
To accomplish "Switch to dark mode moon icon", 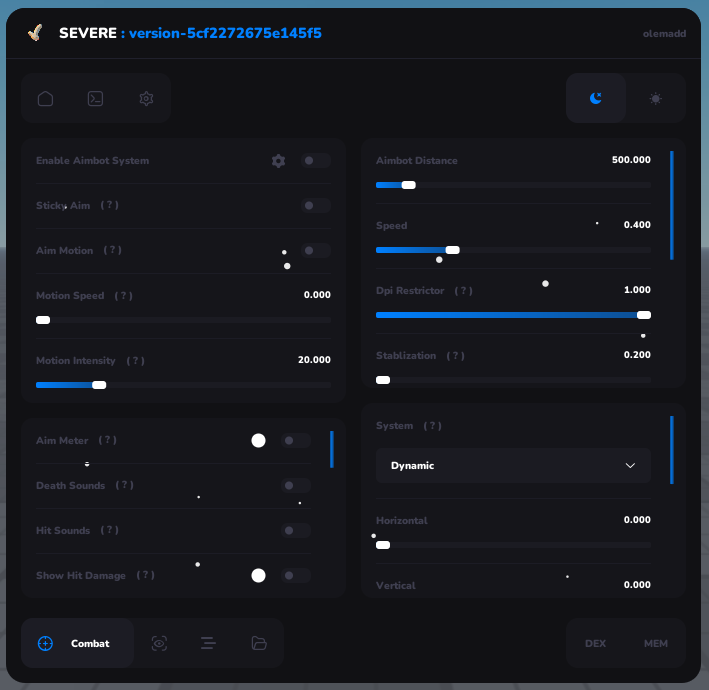I will point(596,98).
